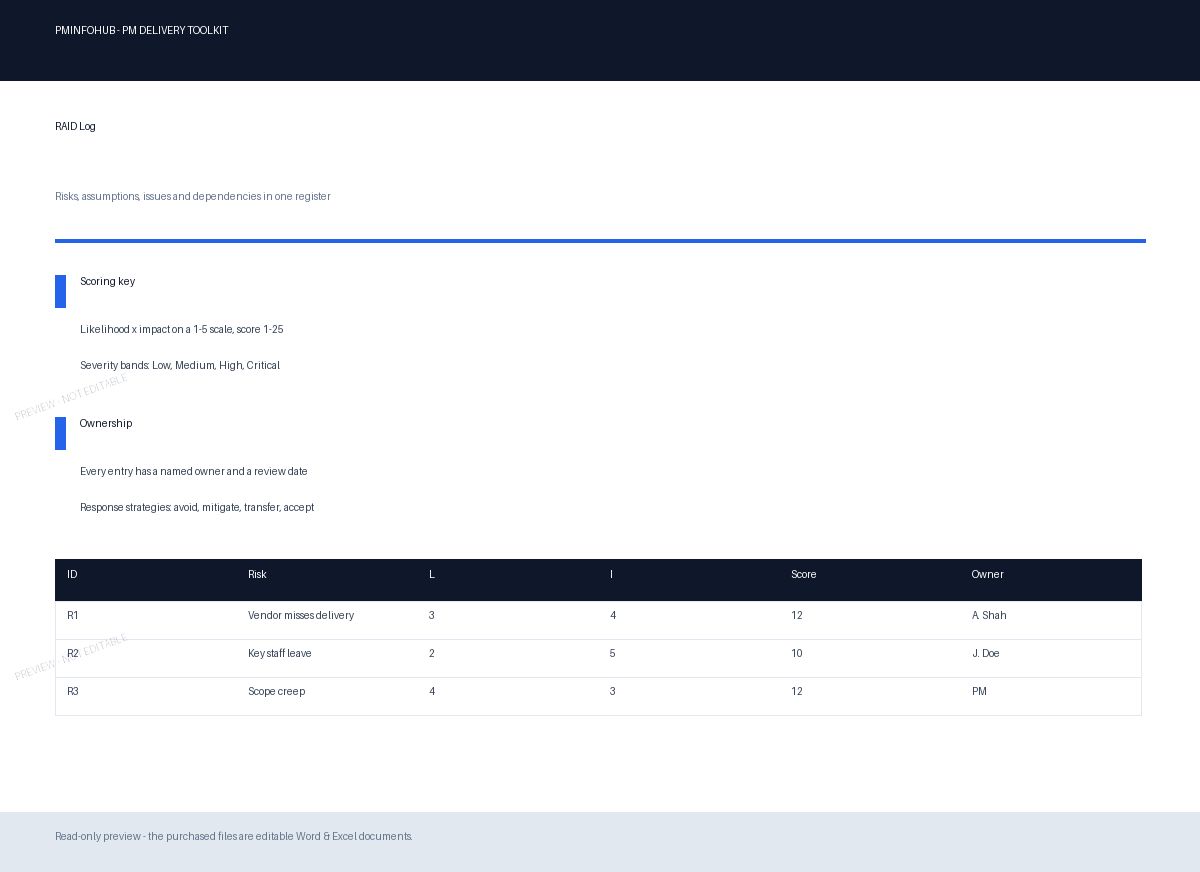Click the ID column header
The height and width of the screenshot is (872, 1200).
click(72, 574)
